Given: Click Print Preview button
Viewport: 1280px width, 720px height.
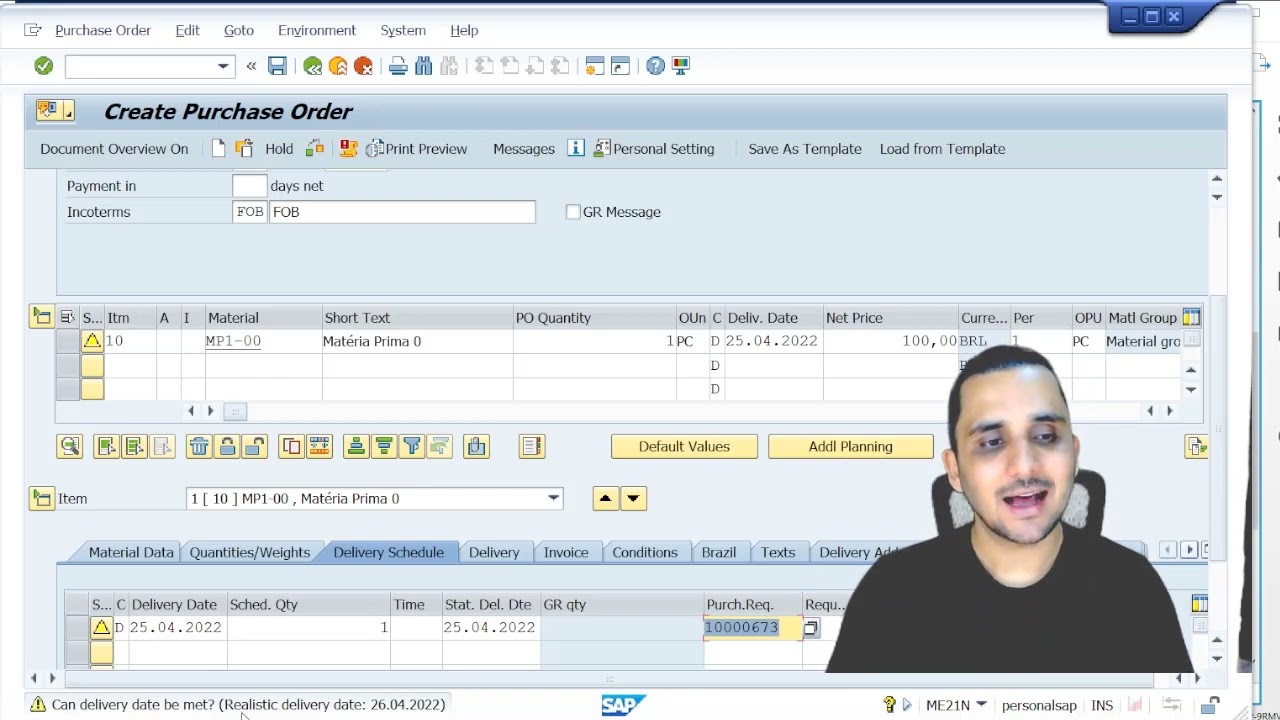Looking at the screenshot, I should click(416, 149).
